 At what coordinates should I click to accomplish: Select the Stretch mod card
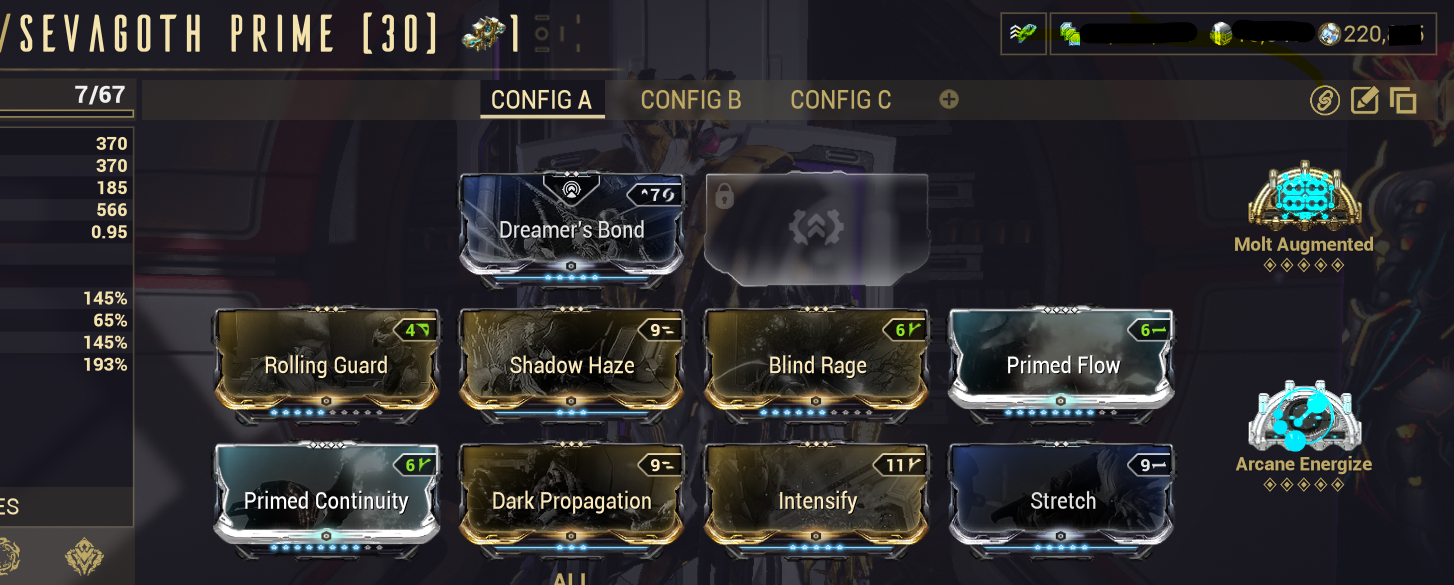coord(1062,499)
